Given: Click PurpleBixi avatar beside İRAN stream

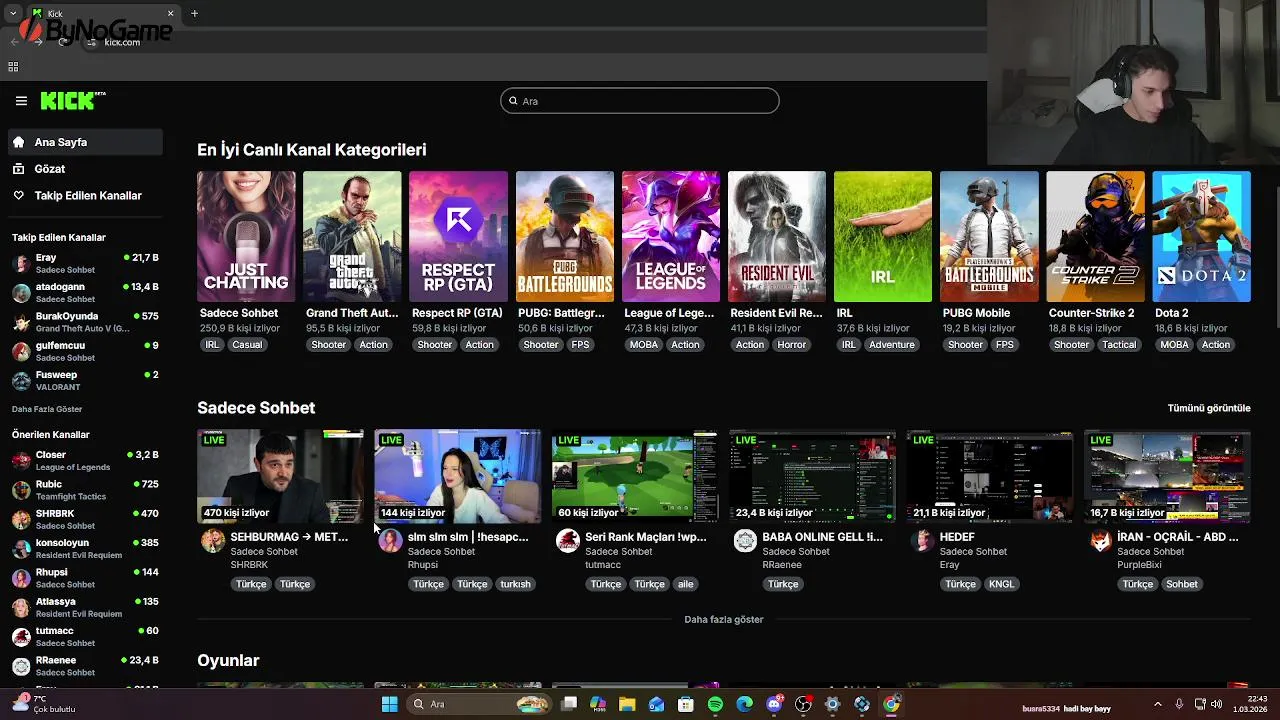Looking at the screenshot, I should pyautogui.click(x=1100, y=541).
